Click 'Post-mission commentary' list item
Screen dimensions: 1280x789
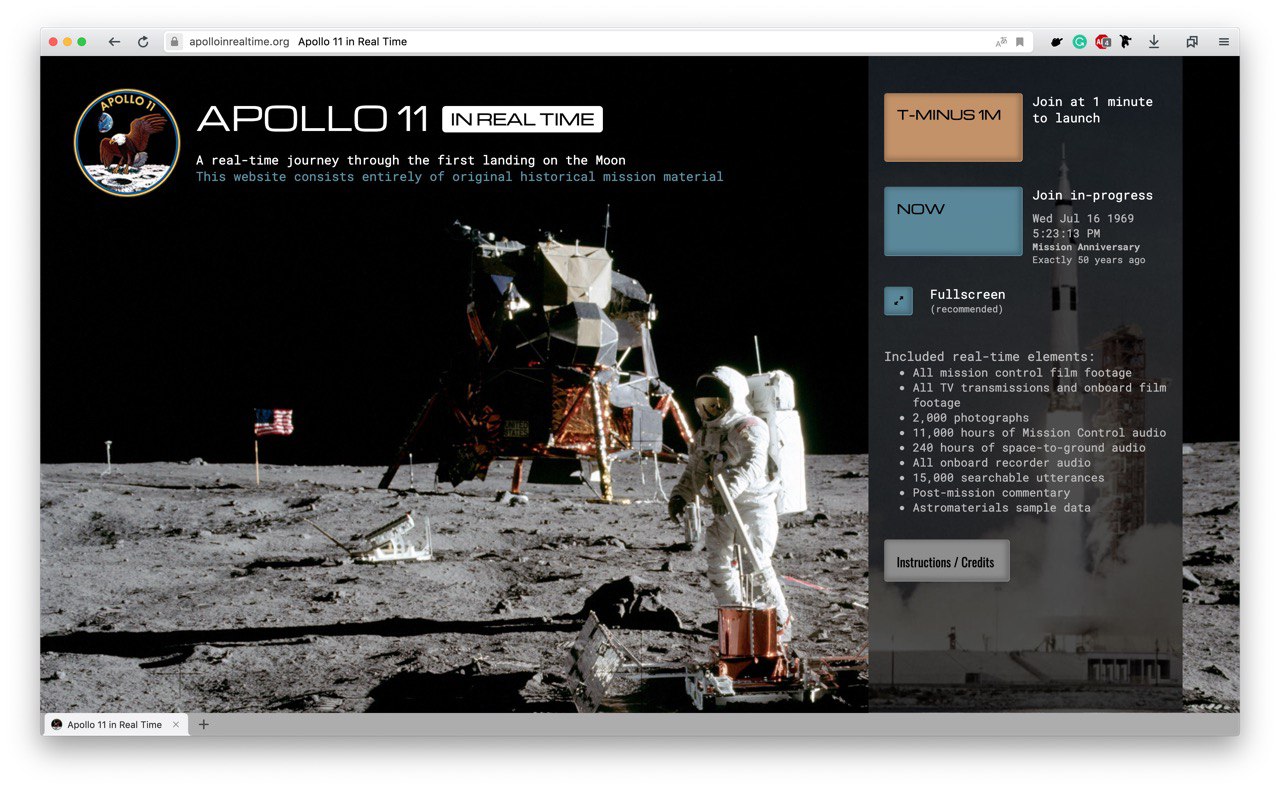pos(991,493)
